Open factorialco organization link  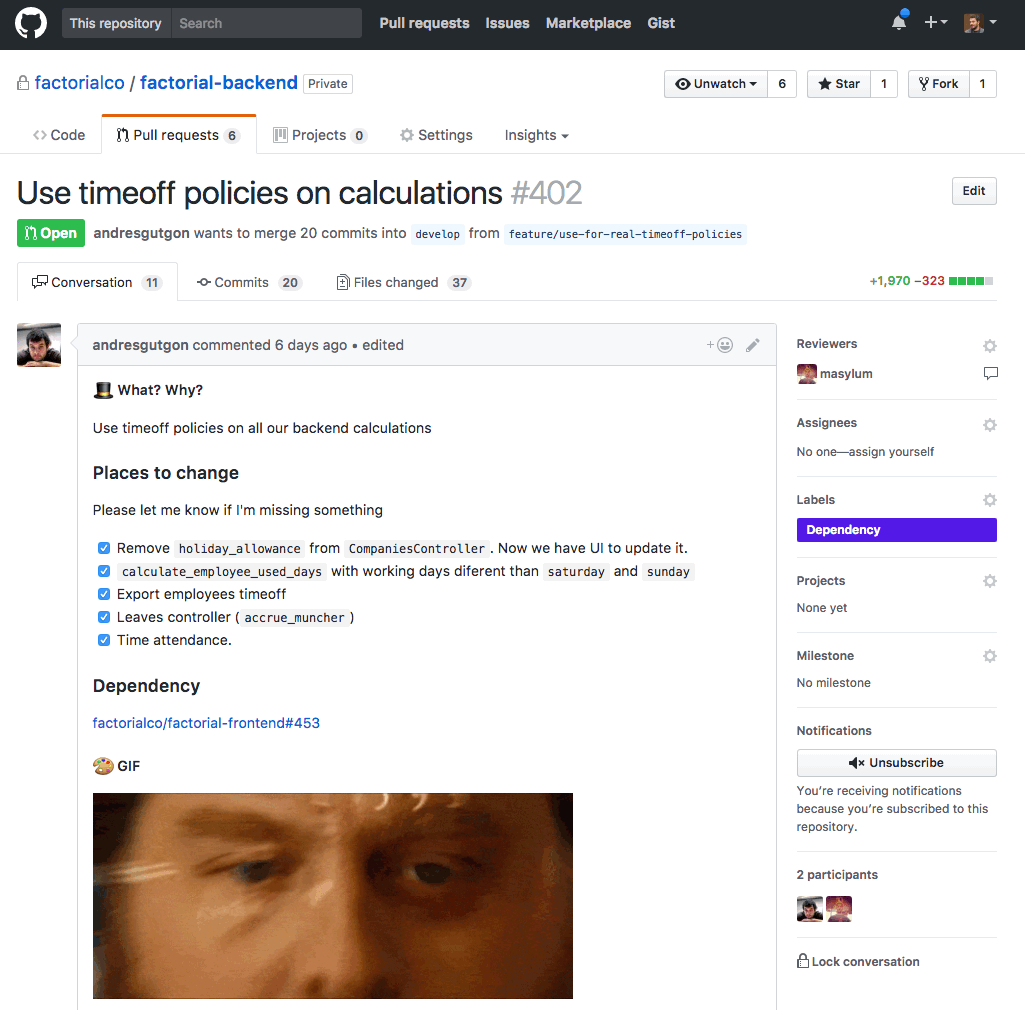[79, 83]
